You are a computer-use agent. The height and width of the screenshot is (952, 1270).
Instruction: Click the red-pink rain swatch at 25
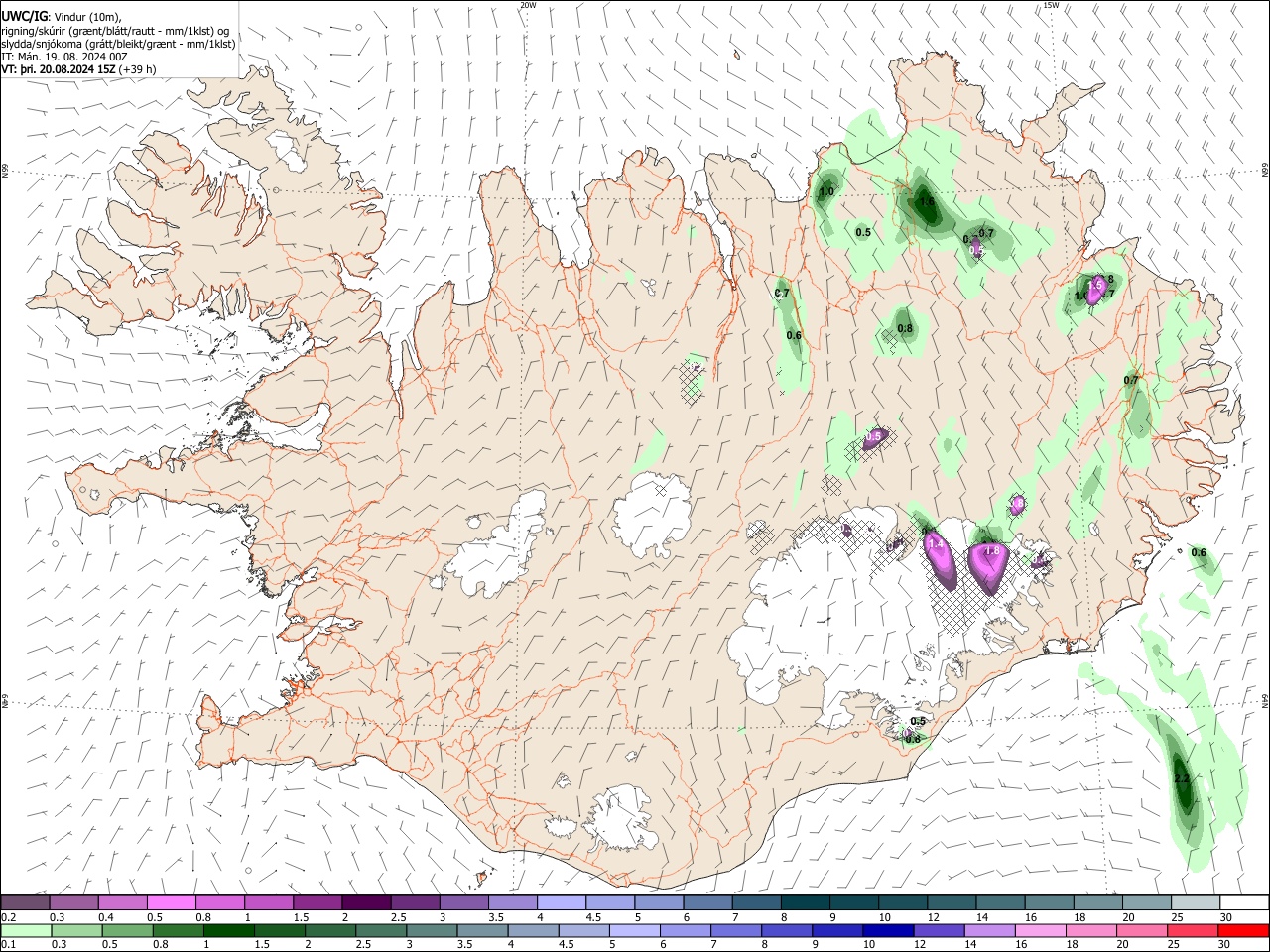click(1192, 930)
